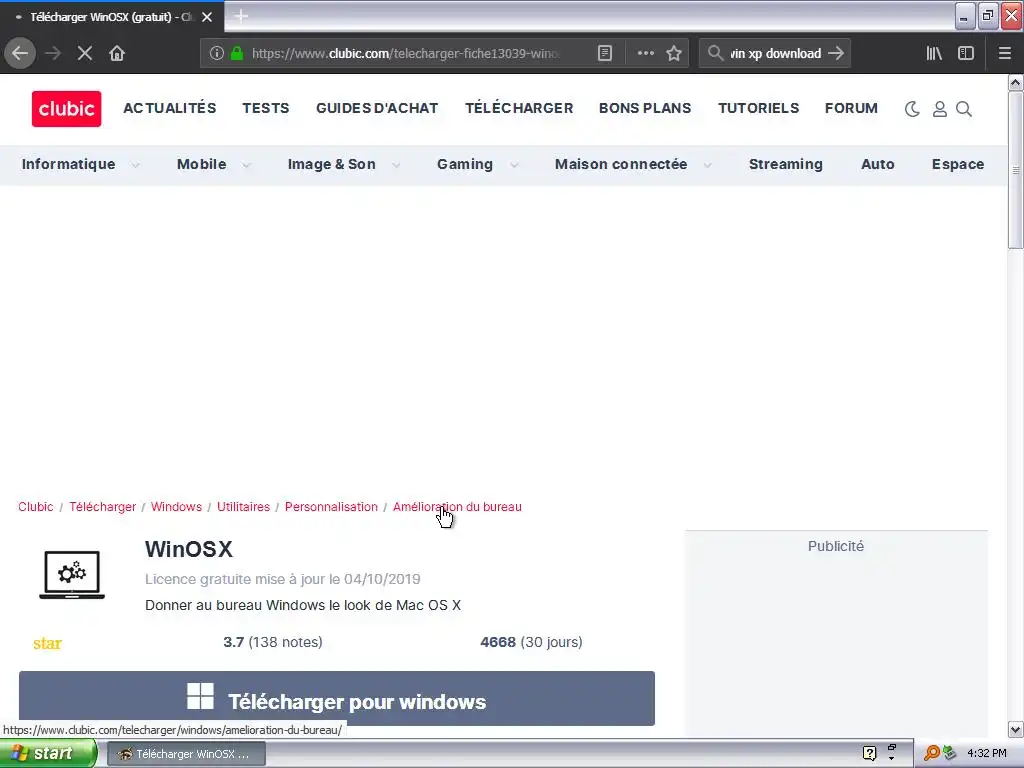
Task: Open the ACTUALITÉS menu
Action: click(170, 108)
